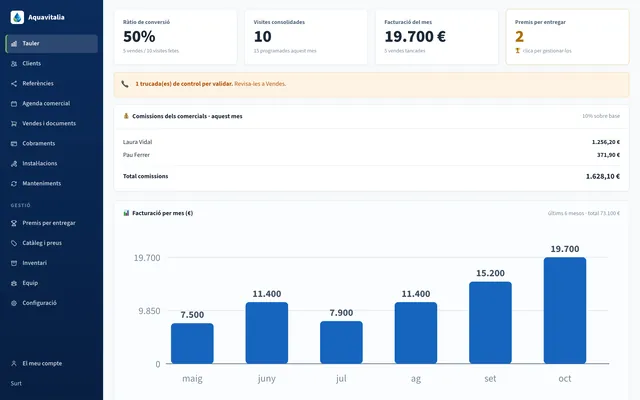This screenshot has width=640, height=400.
Task: Click the Instal·lacions icon in sidebar
Action: pos(14,164)
